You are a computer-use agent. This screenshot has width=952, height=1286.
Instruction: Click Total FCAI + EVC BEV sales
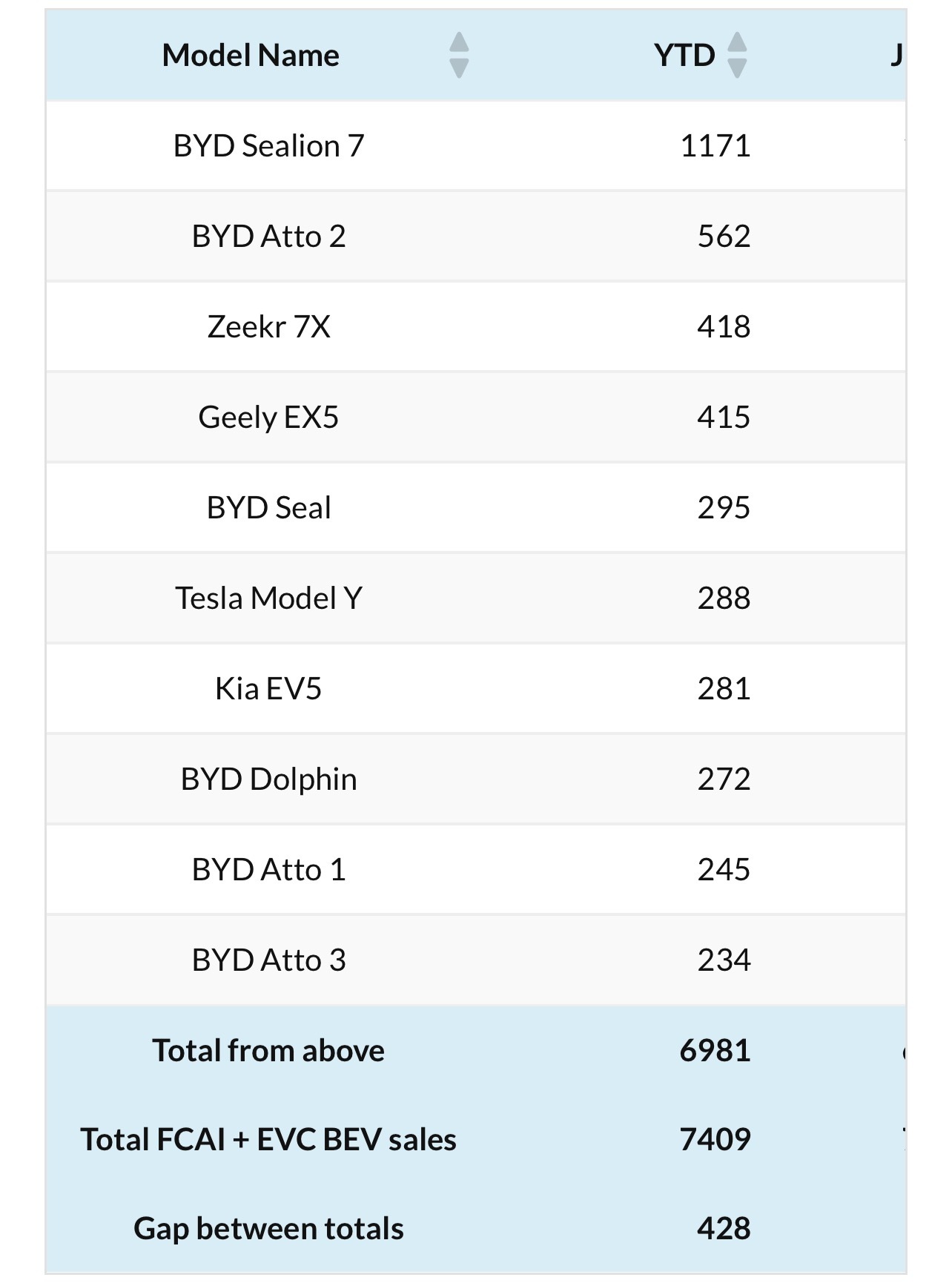[268, 1140]
